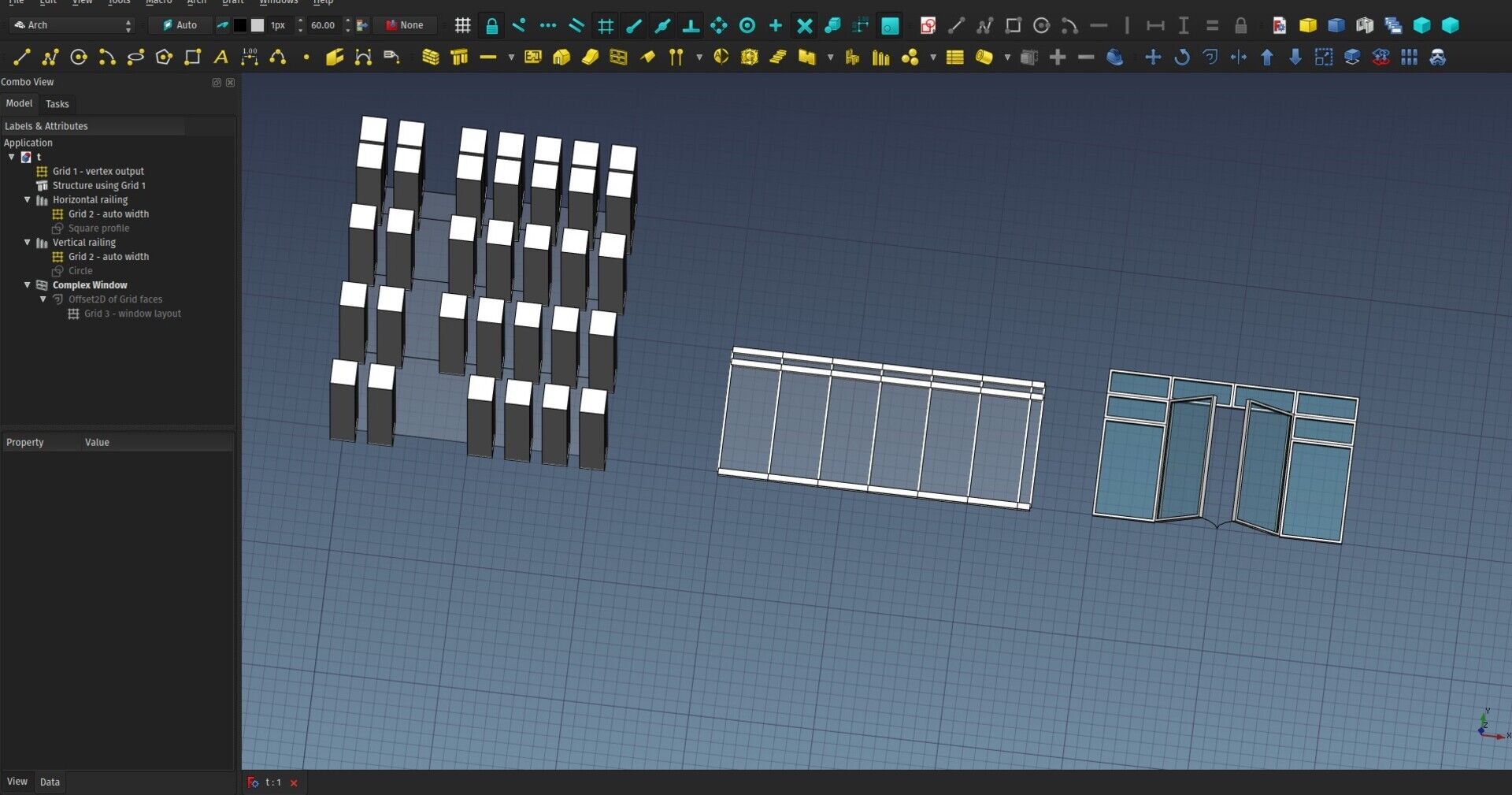Select the Draft Polygon tool
The height and width of the screenshot is (795, 1512).
[164, 57]
